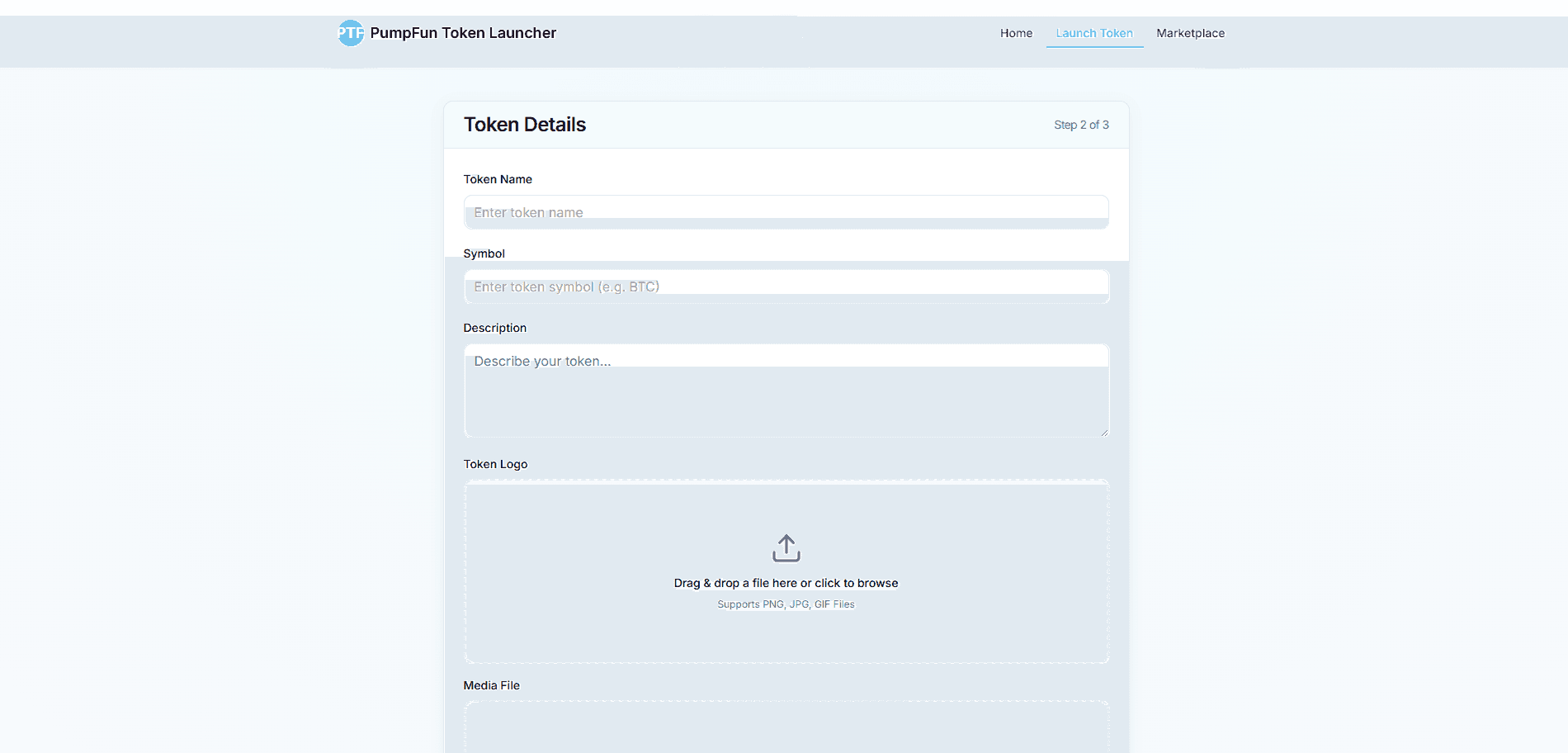Switch to the Launch Token tab
The width and height of the screenshot is (1568, 753).
(x=1094, y=33)
